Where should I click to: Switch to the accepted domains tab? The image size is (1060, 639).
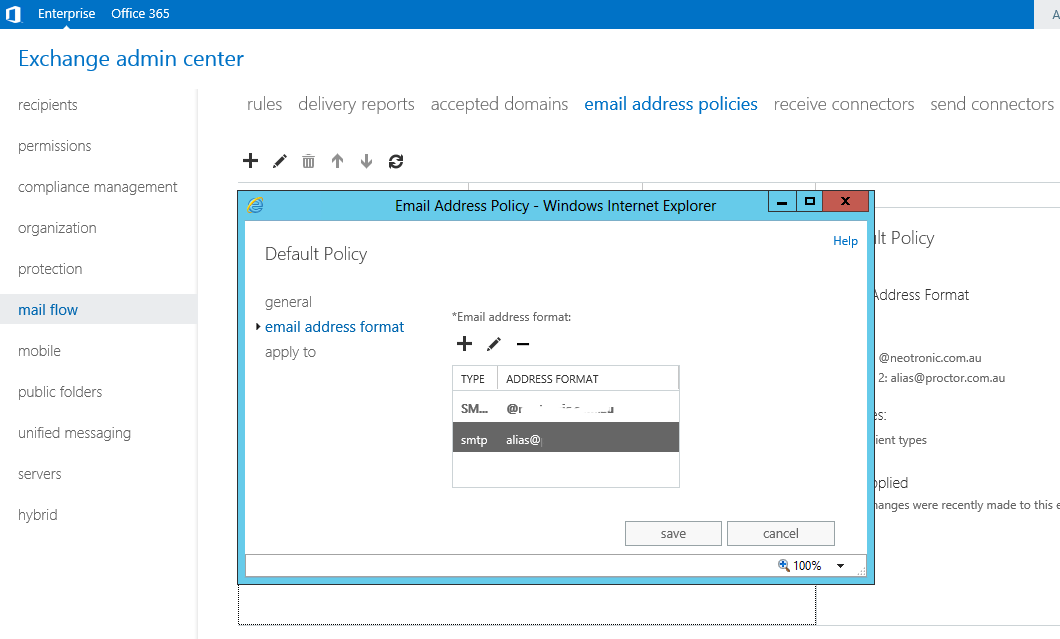coord(499,104)
